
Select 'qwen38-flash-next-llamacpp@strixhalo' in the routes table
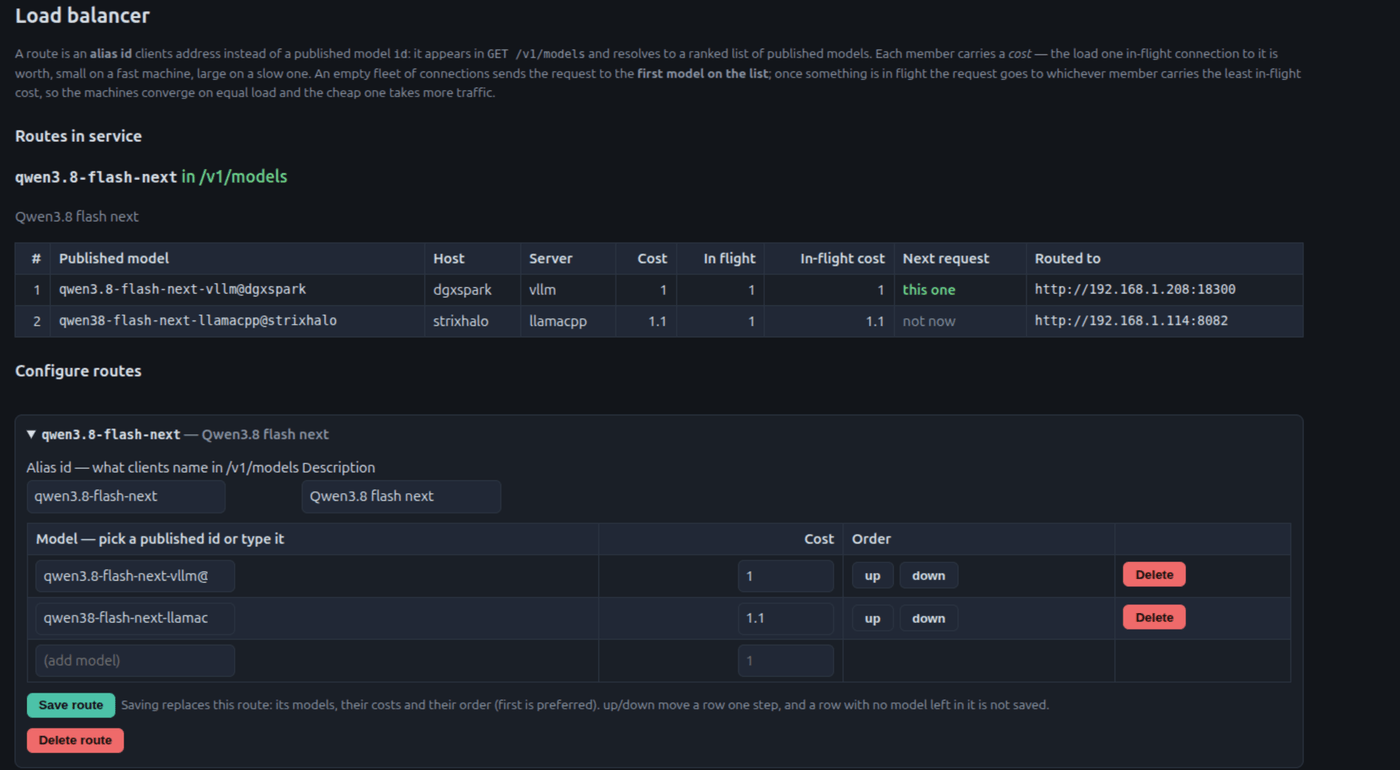pyautogui.click(x=198, y=321)
